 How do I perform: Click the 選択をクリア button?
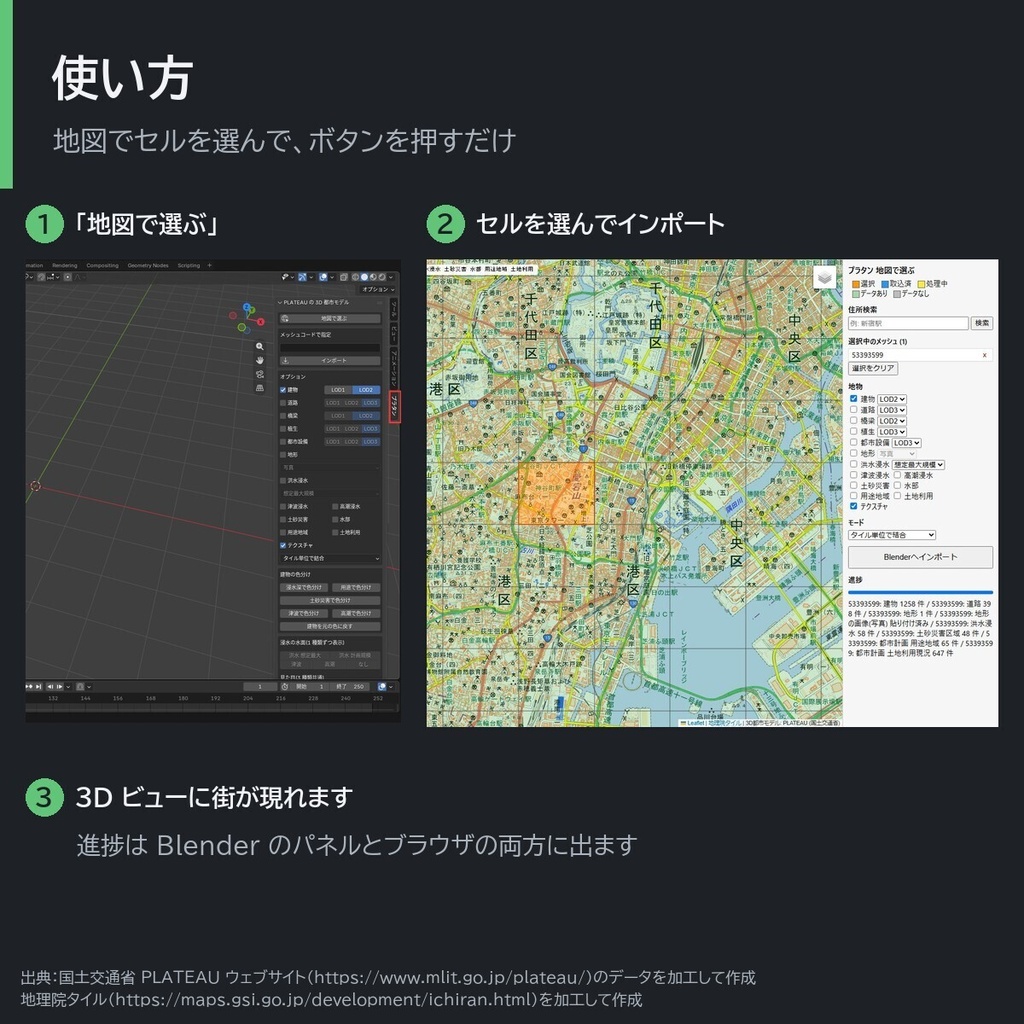tap(873, 368)
